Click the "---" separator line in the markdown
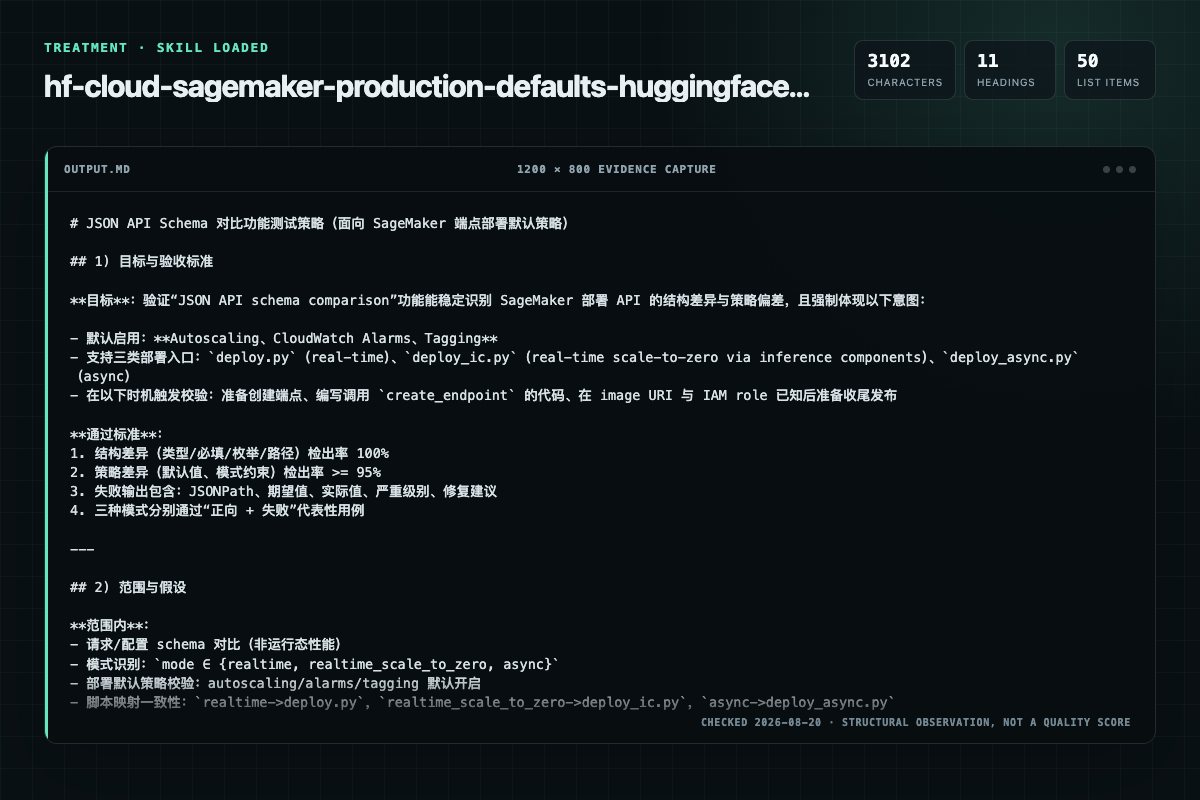The height and width of the screenshot is (800, 1200). coord(82,549)
